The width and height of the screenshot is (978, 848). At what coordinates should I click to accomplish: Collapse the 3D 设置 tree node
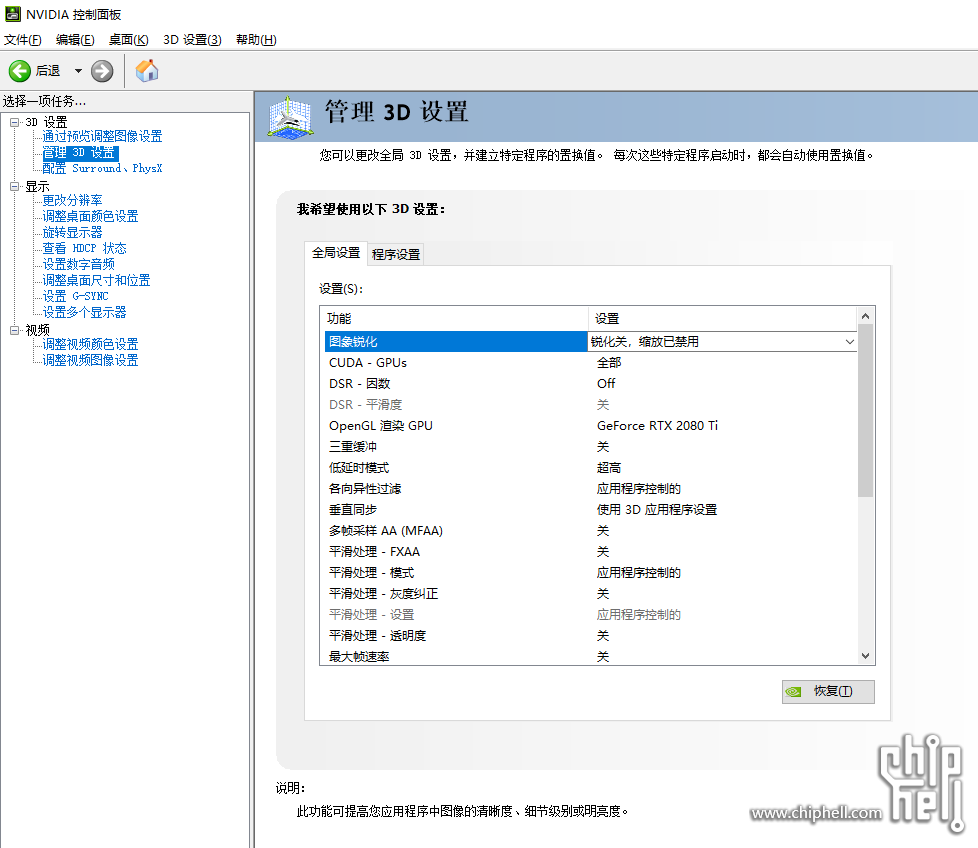[x=14, y=122]
